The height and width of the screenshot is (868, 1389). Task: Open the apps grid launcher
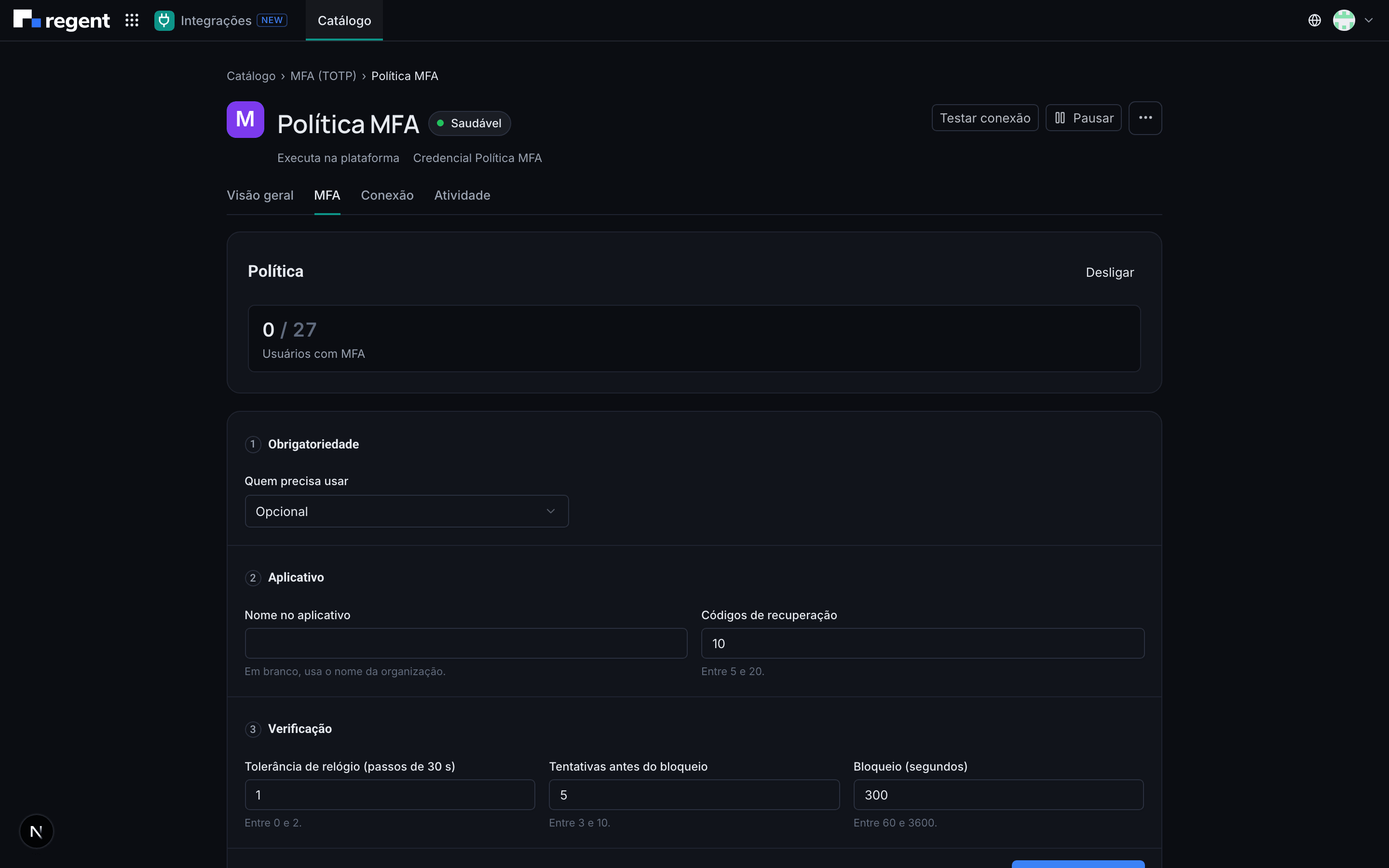coord(132,21)
